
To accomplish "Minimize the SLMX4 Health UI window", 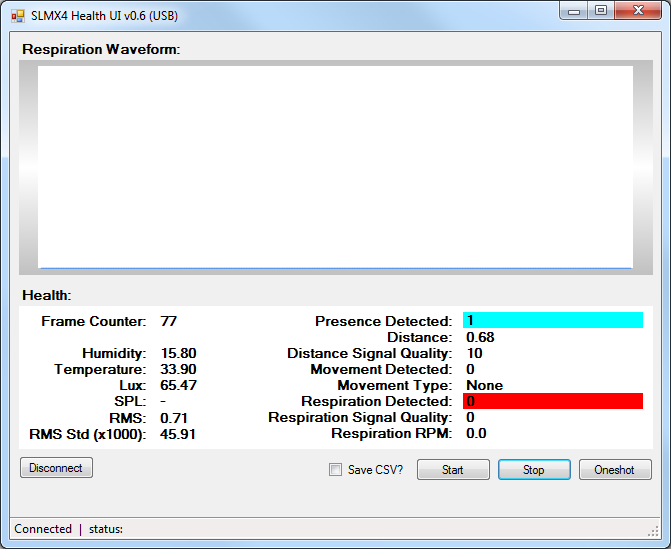I will coord(574,11).
